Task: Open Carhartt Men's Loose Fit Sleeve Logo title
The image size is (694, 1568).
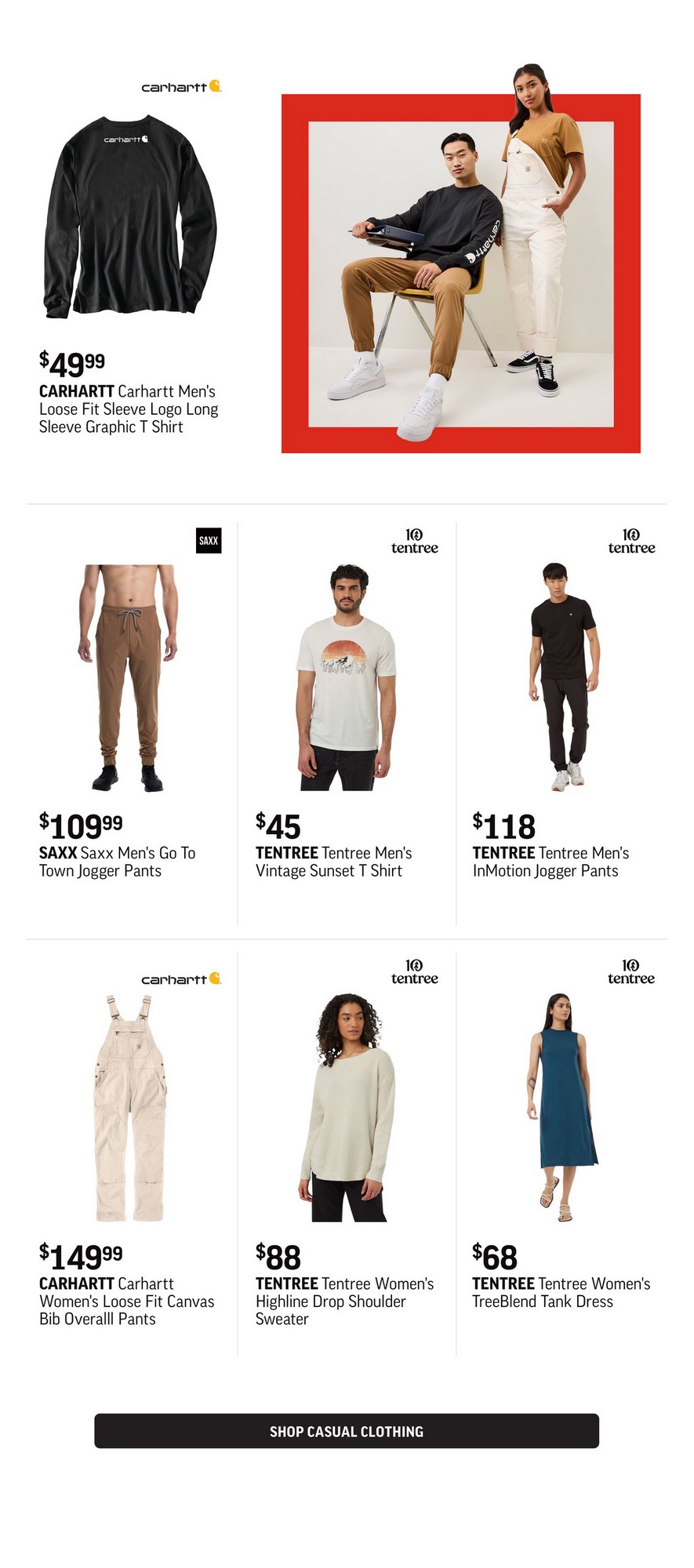Action: click(129, 409)
